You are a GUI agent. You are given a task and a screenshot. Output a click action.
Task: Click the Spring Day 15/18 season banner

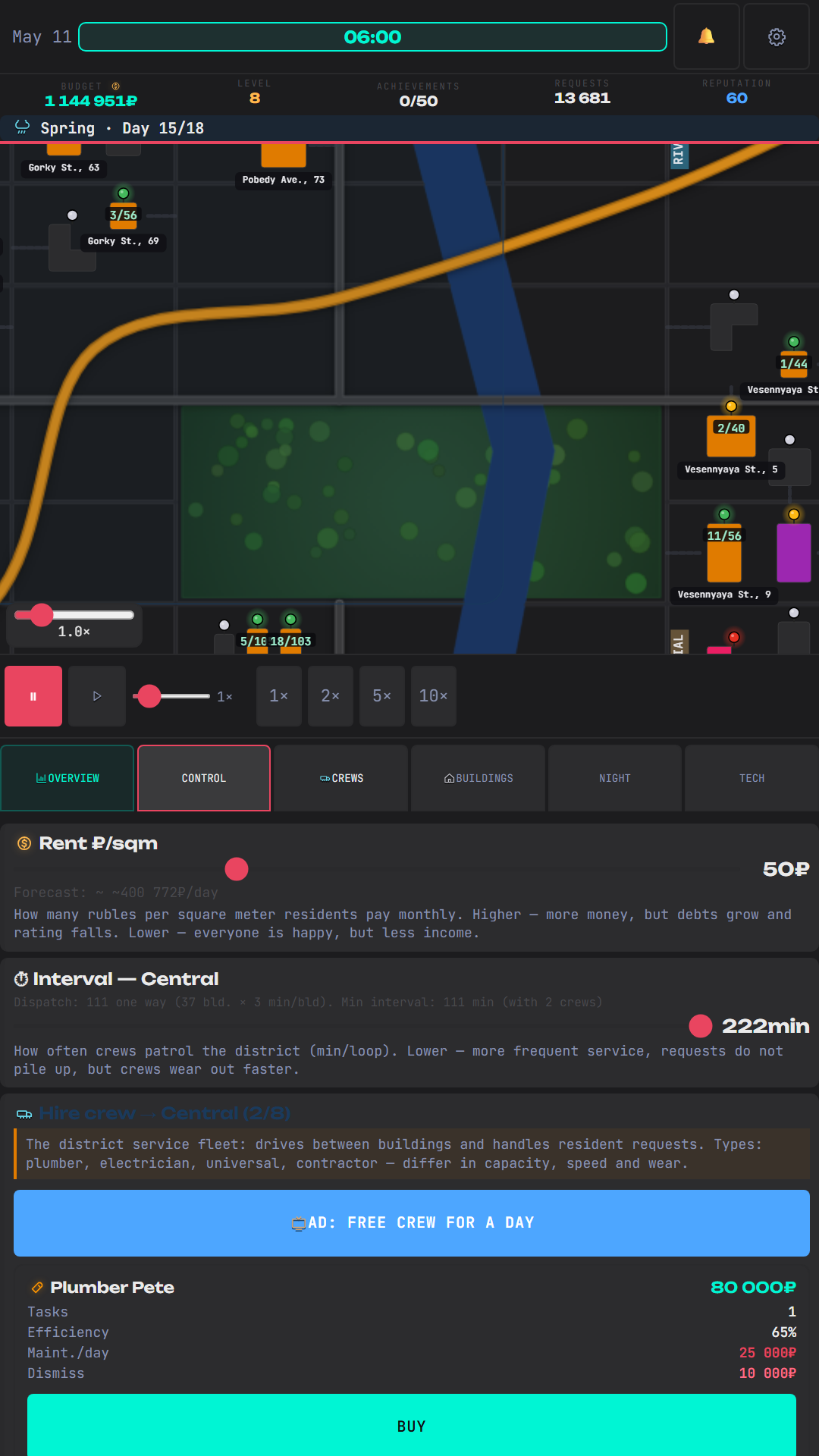click(409, 128)
